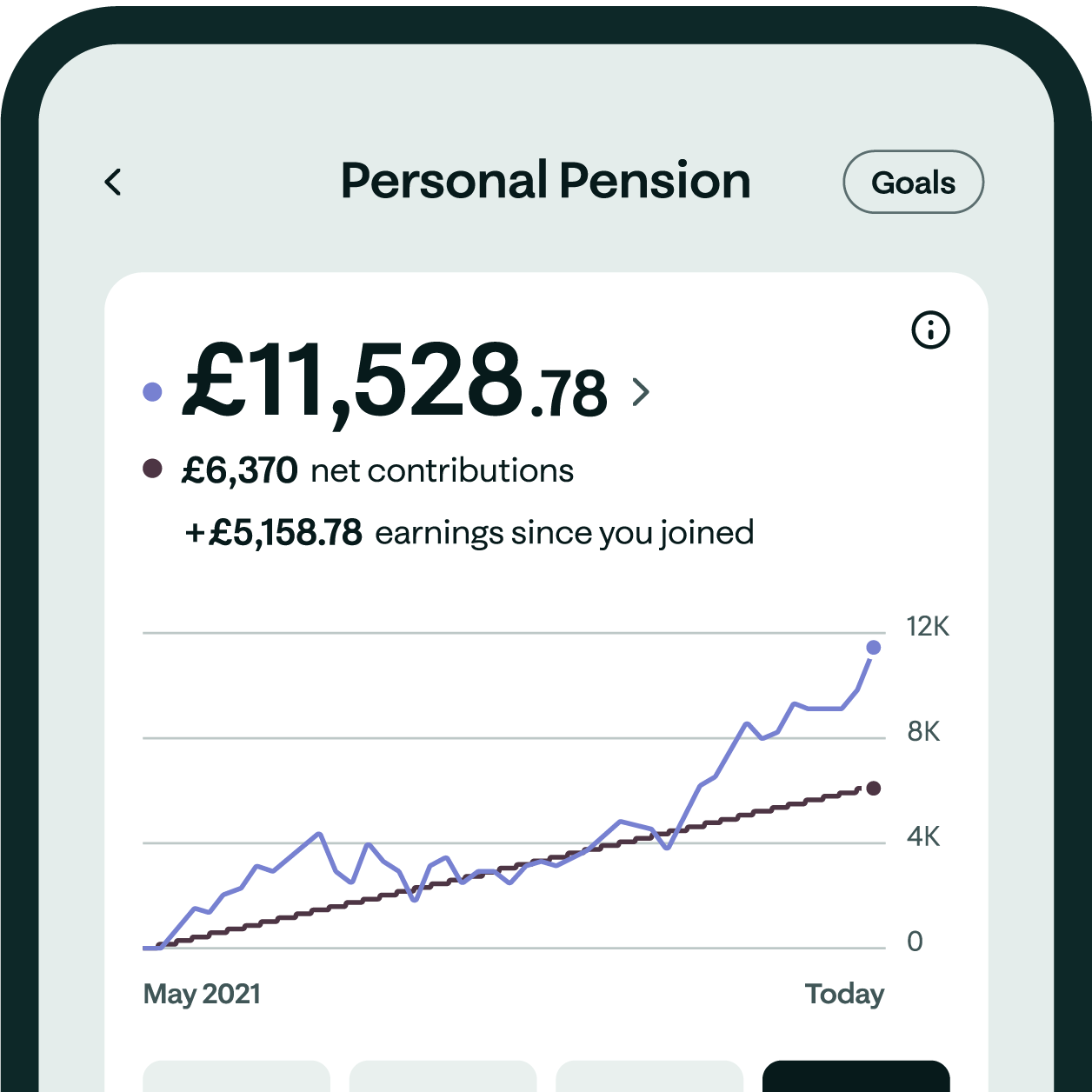Click the 8K axis label
1092x1092 pixels.
pos(923,732)
